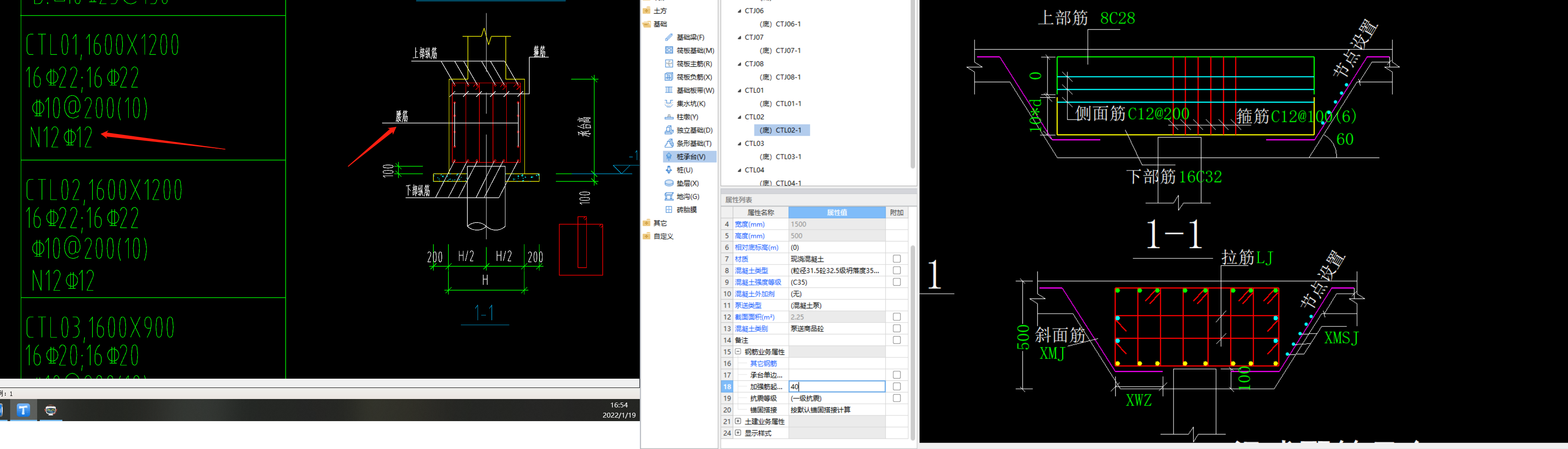Select the 柱墩(Y) component icon
This screenshot has width=1568, height=449.
click(669, 117)
